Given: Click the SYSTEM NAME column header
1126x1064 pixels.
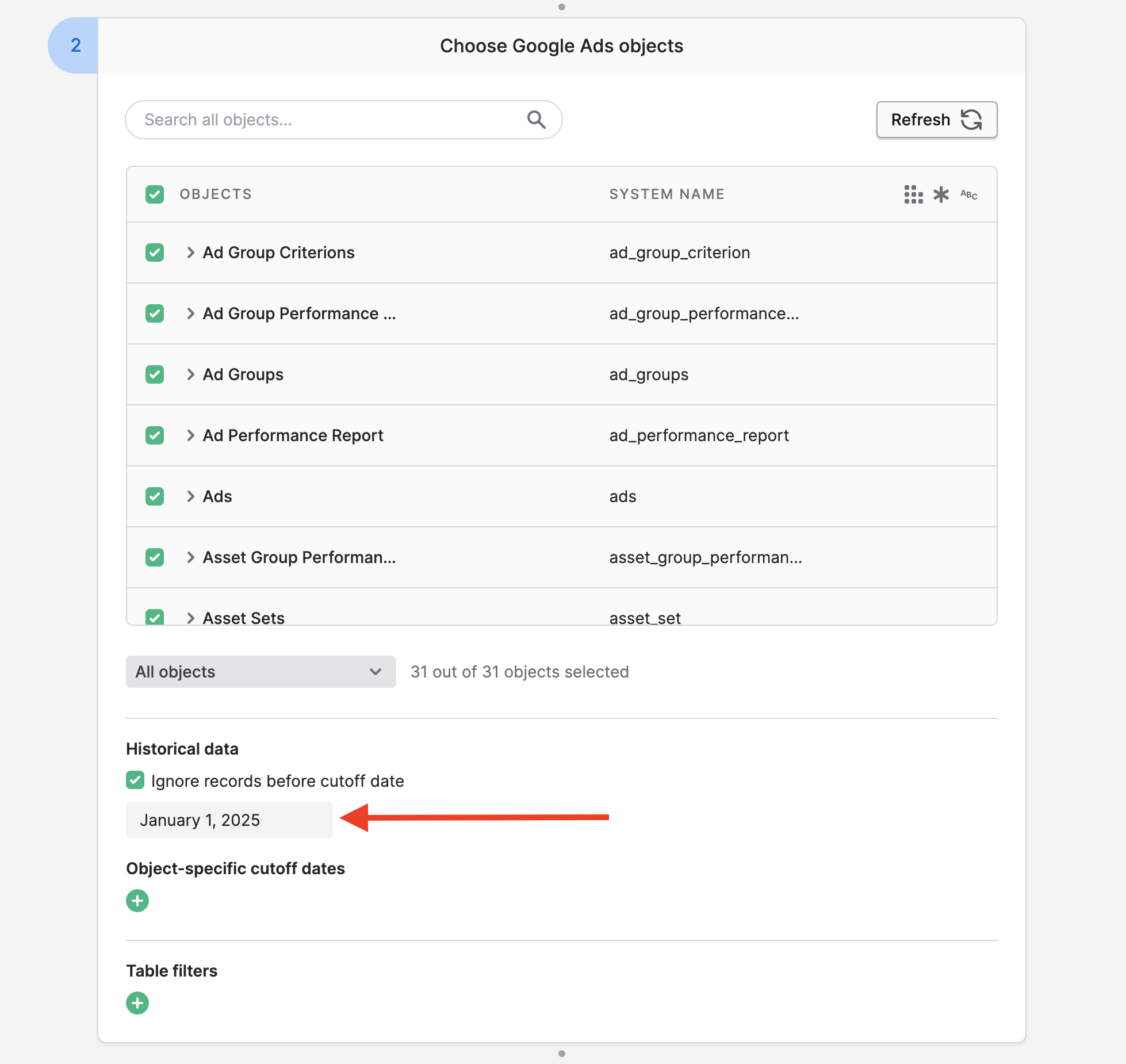Looking at the screenshot, I should (x=667, y=194).
